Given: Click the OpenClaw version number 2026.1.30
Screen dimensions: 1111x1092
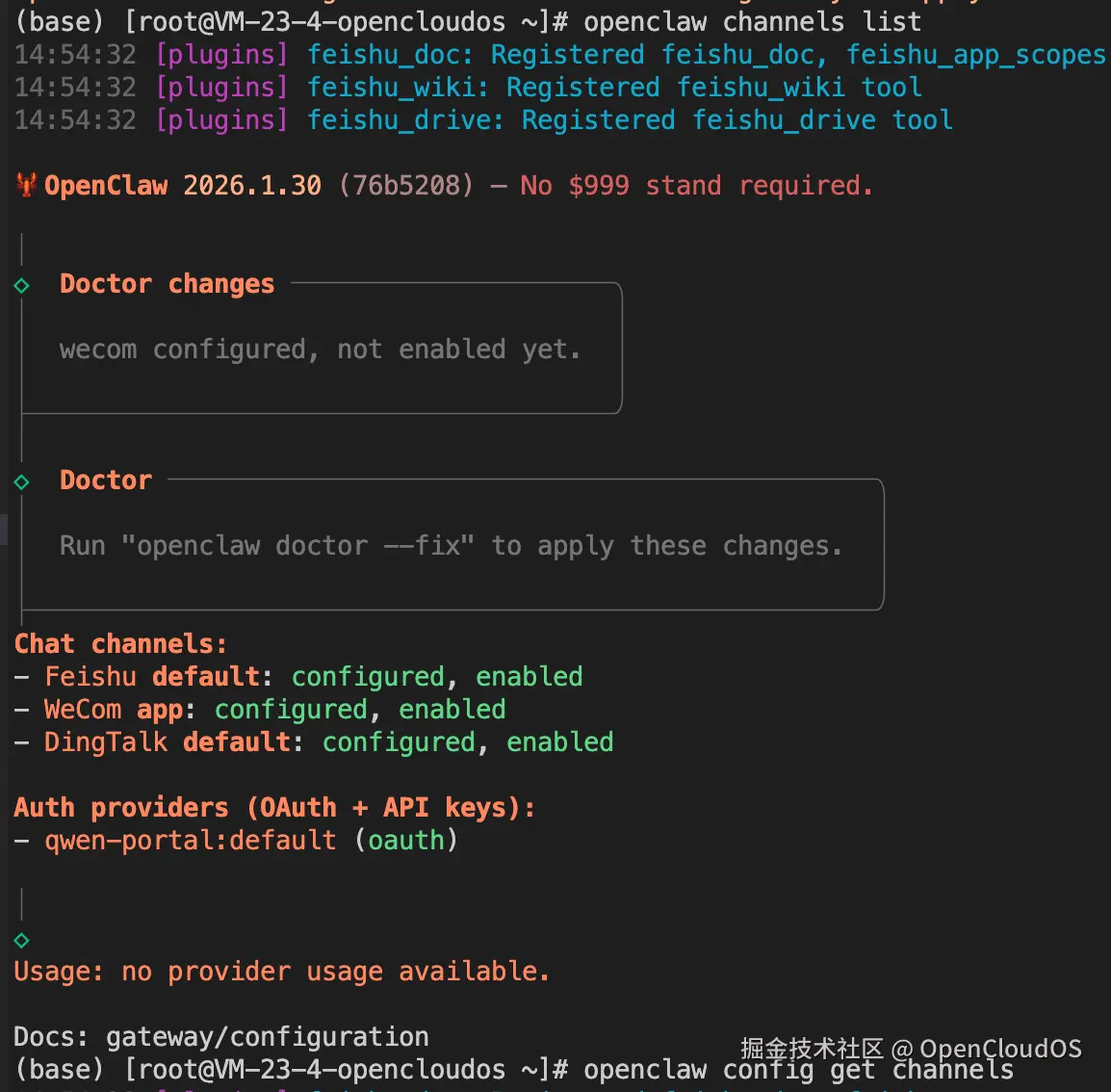Looking at the screenshot, I should click(252, 185).
